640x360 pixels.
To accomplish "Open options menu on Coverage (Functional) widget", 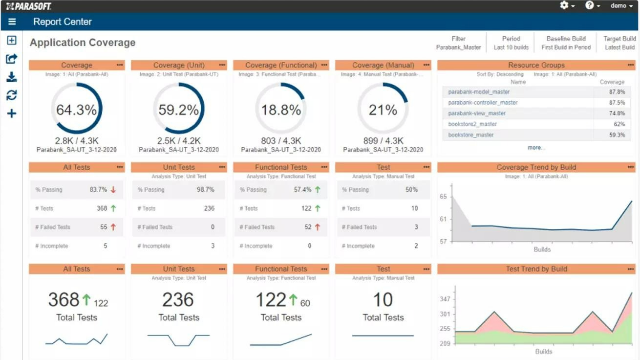I will (324, 65).
